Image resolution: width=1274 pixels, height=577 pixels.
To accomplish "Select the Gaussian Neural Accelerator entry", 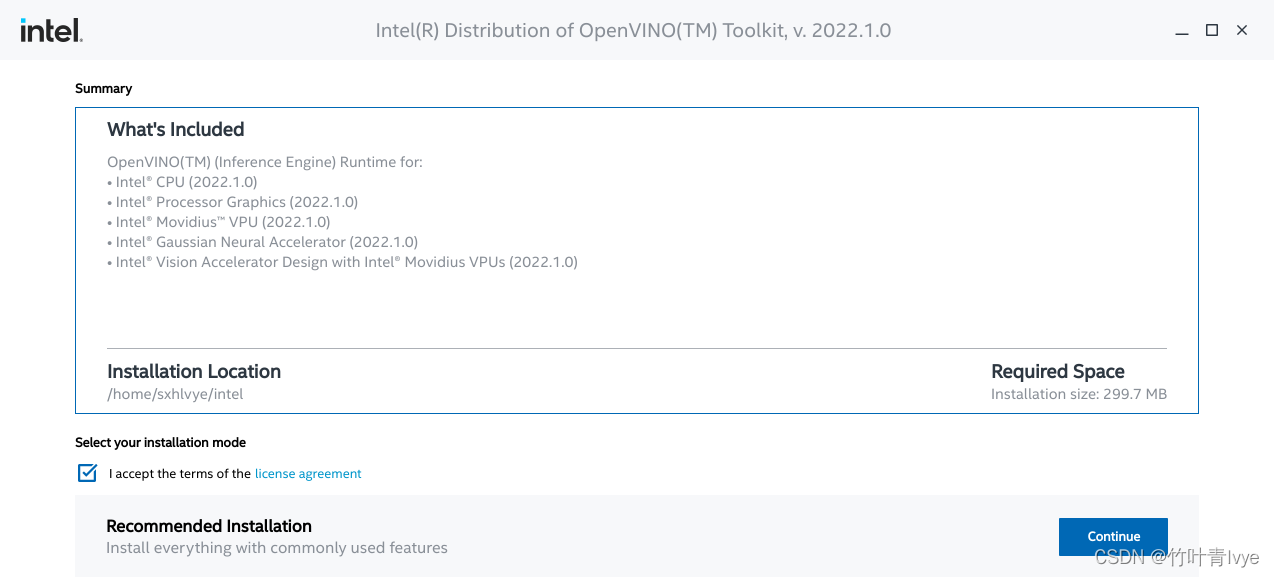I will [x=262, y=242].
